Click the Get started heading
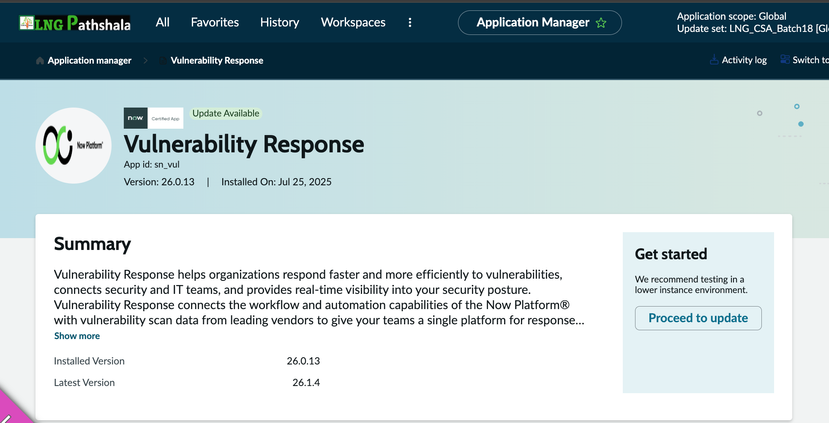829x423 pixels. tap(671, 254)
